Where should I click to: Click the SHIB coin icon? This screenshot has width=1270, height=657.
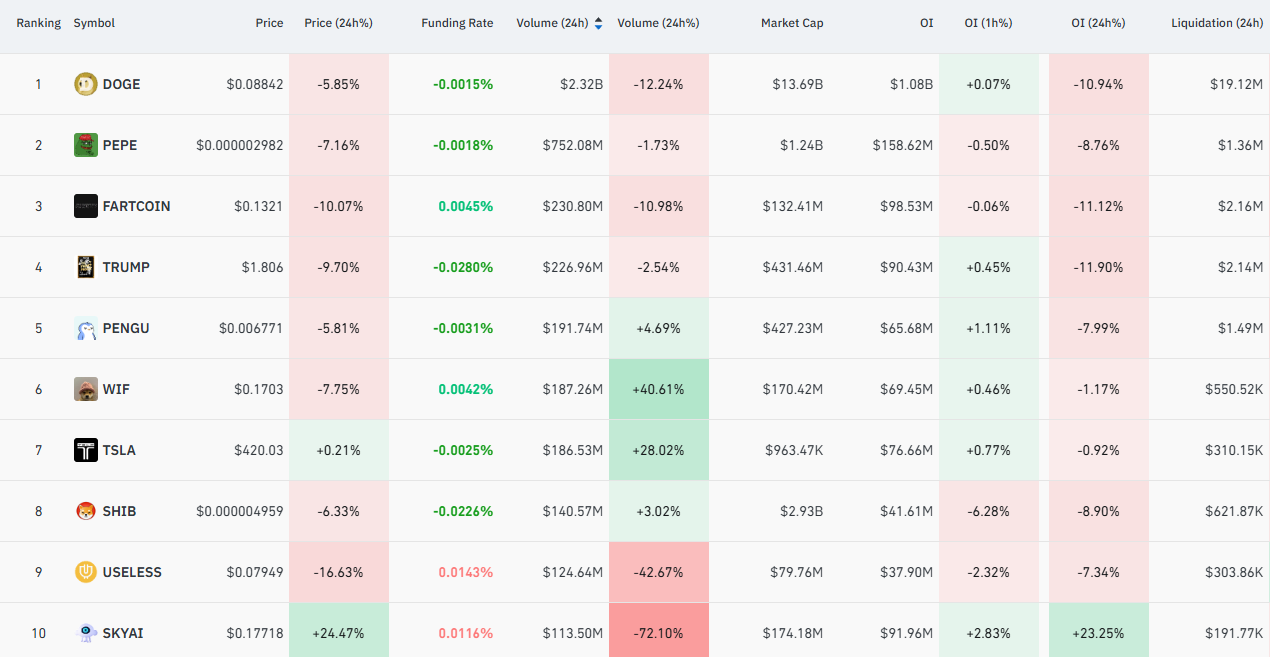click(86, 511)
